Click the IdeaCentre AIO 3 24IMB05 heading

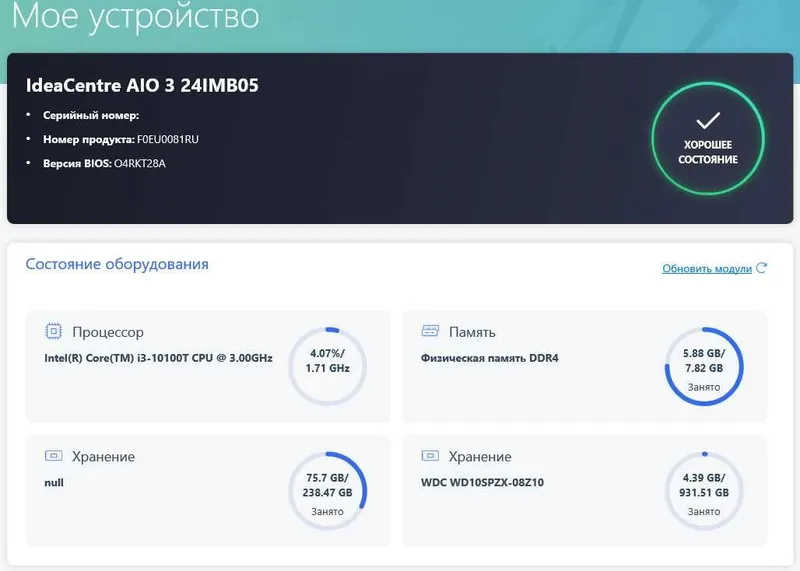142,85
